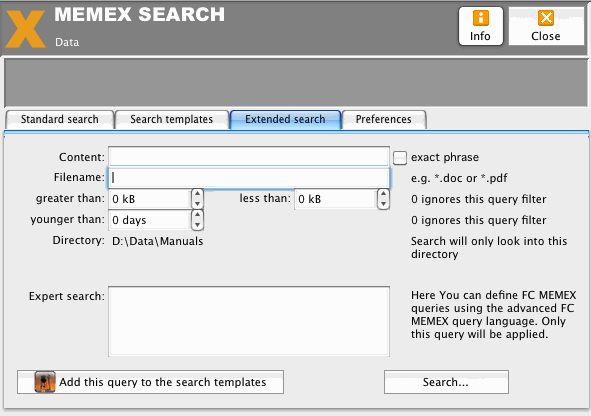Click the orange MEMEX X logo
Screen dimensions: 591x416
[26, 29]
